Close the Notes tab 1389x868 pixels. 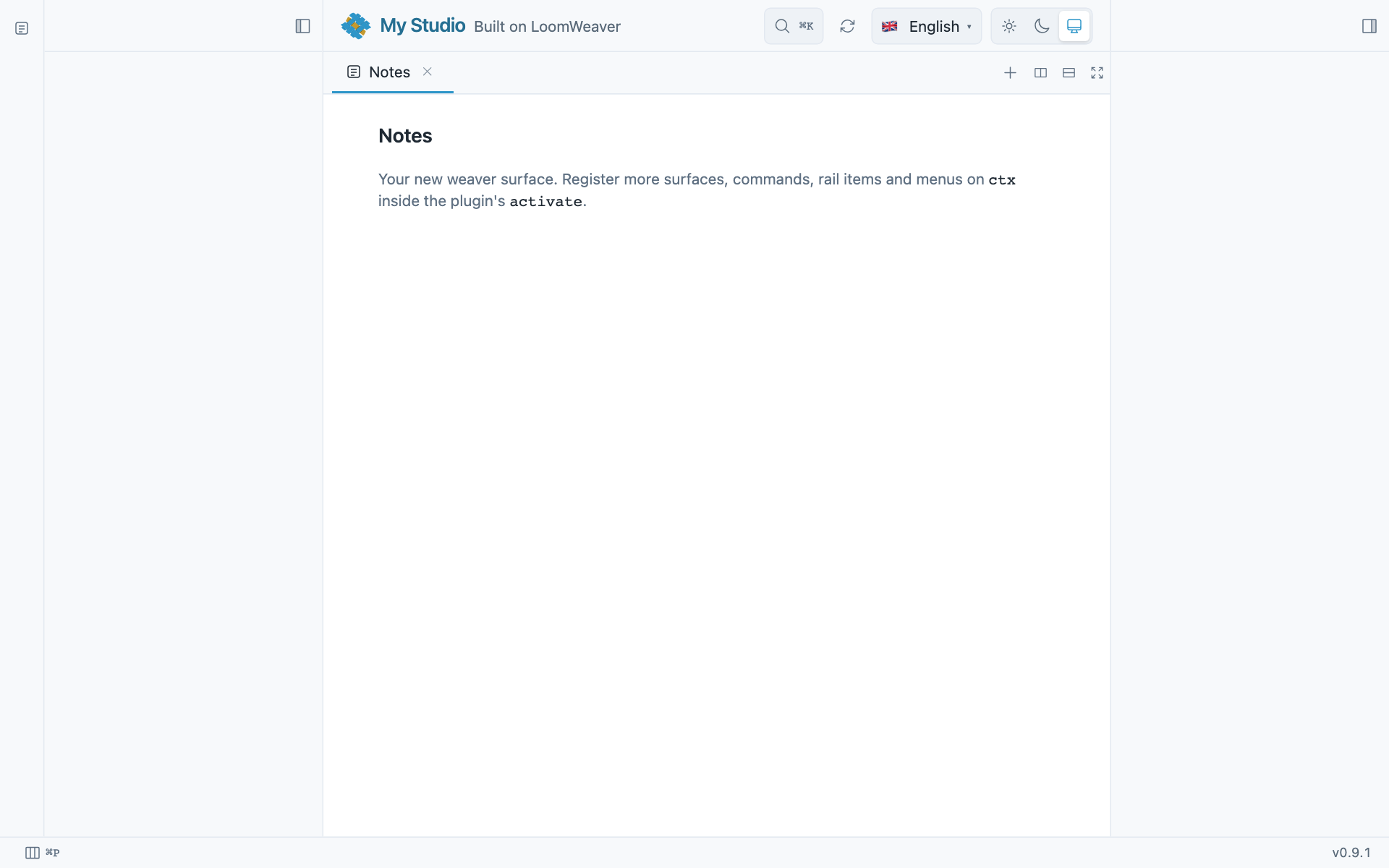coord(428,72)
